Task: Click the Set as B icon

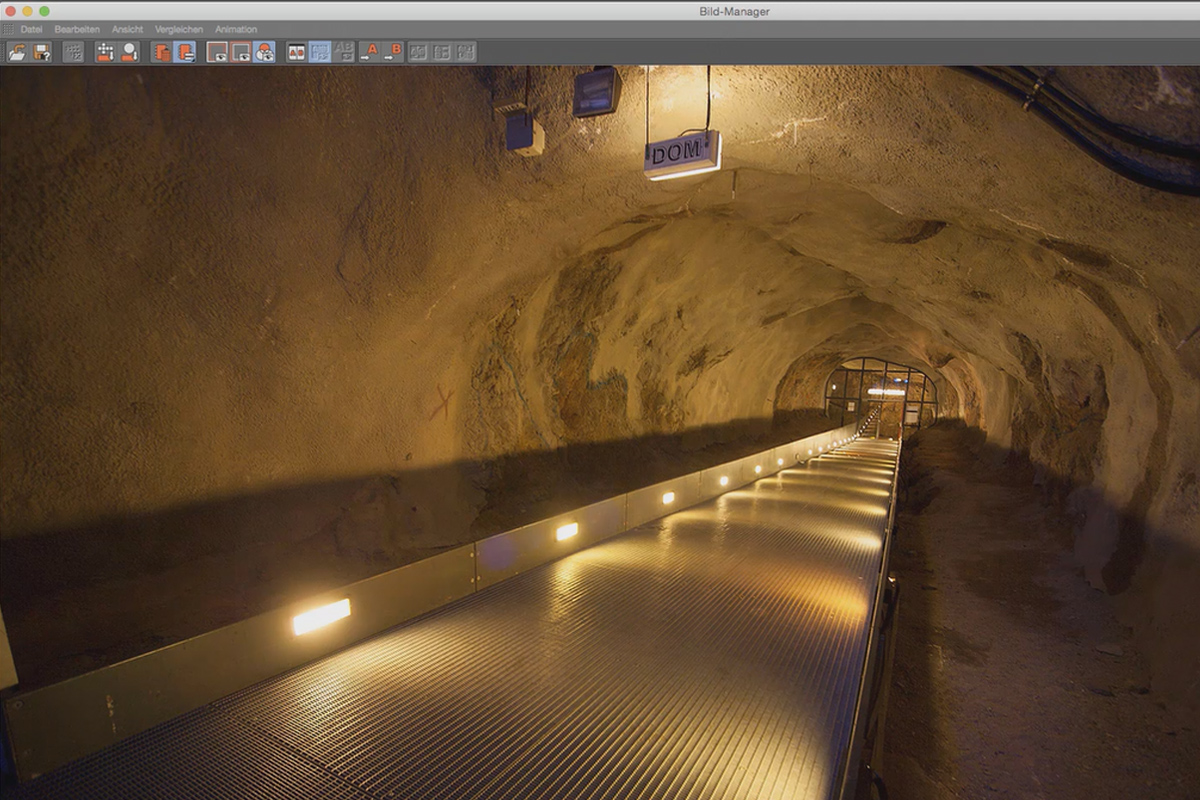Action: [393, 52]
